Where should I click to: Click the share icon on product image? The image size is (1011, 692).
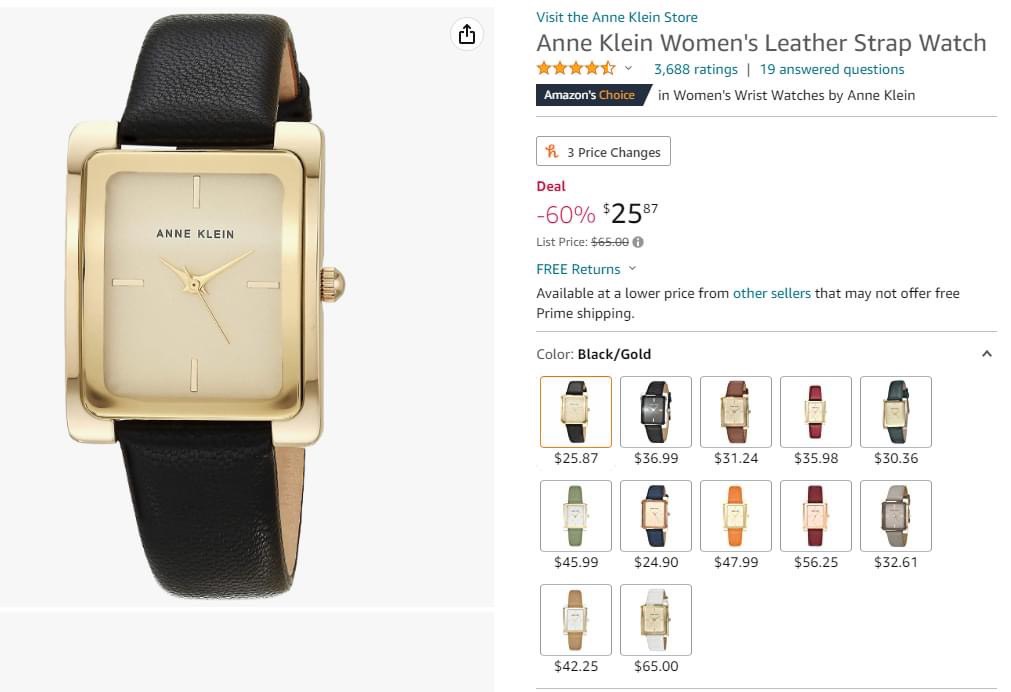(467, 35)
